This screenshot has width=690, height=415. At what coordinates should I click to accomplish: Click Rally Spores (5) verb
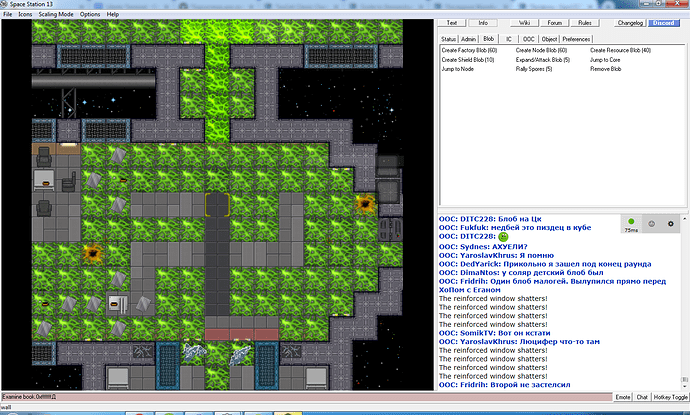(534, 69)
